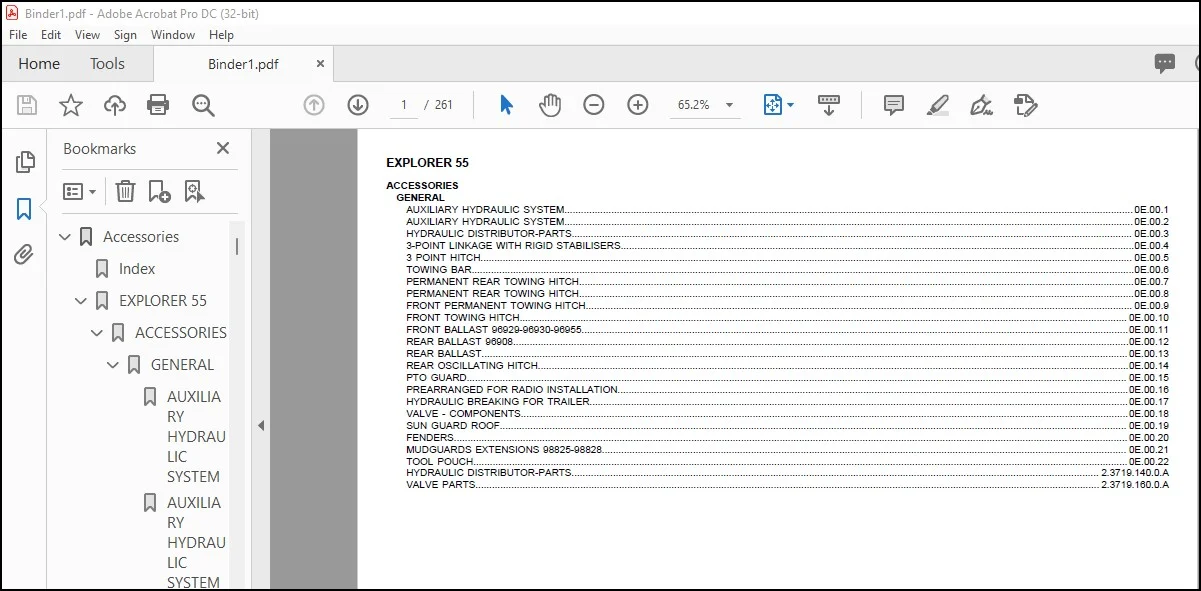This screenshot has height=591, width=1201.
Task: Switch to the Home tab
Action: (x=39, y=64)
